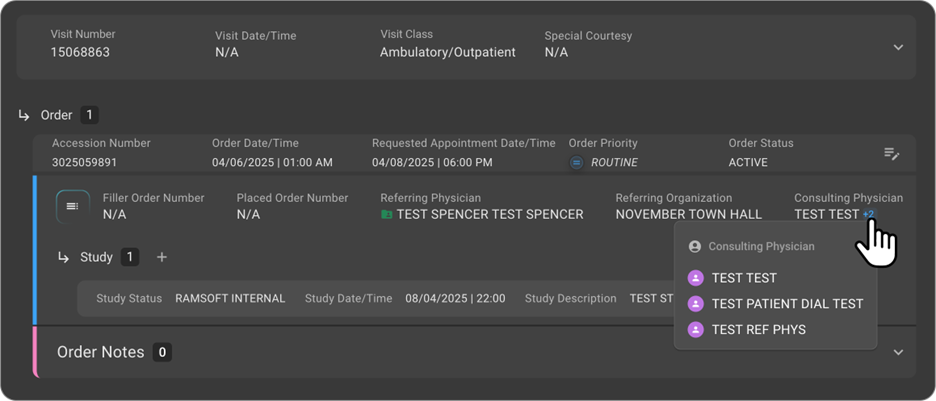Open TEST SPENCER TEST SPENCER physician link
Viewport: 936px width, 401px height.
click(x=489, y=214)
